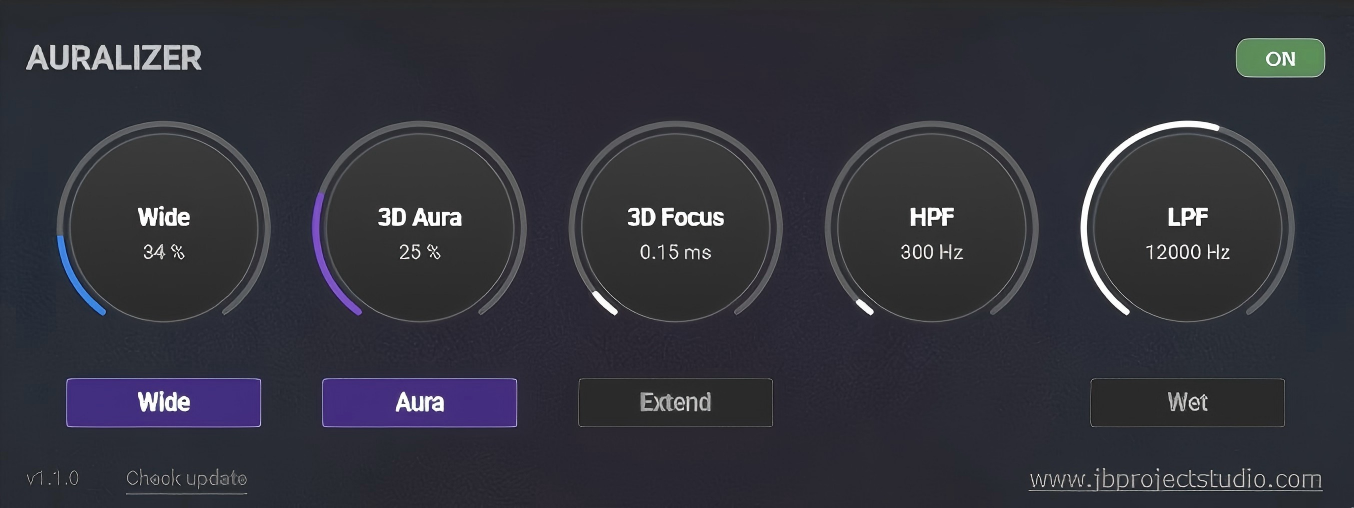This screenshot has width=1354, height=508.
Task: Click the LPF knob dial
Action: pos(1188,228)
